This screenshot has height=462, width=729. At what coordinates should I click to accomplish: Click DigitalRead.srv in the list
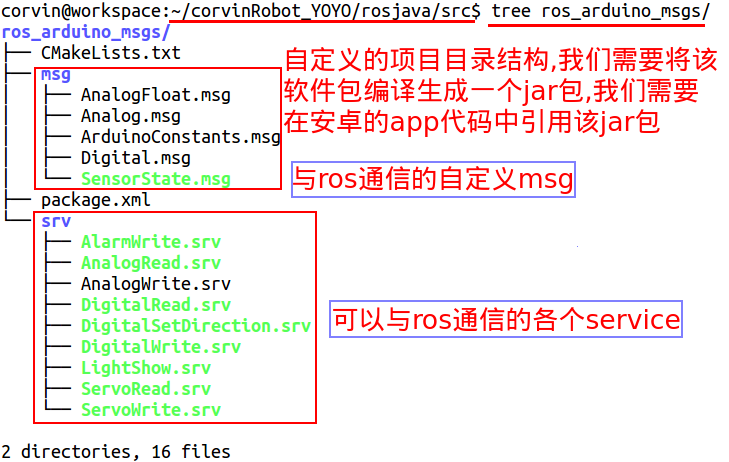tap(156, 305)
